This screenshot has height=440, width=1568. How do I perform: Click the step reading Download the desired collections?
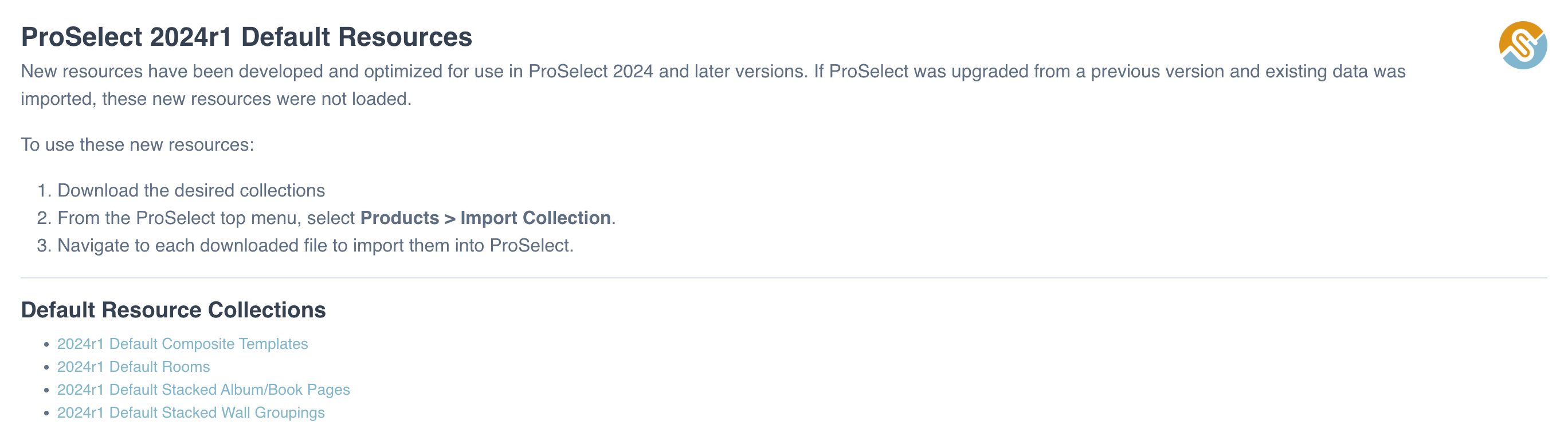[190, 190]
